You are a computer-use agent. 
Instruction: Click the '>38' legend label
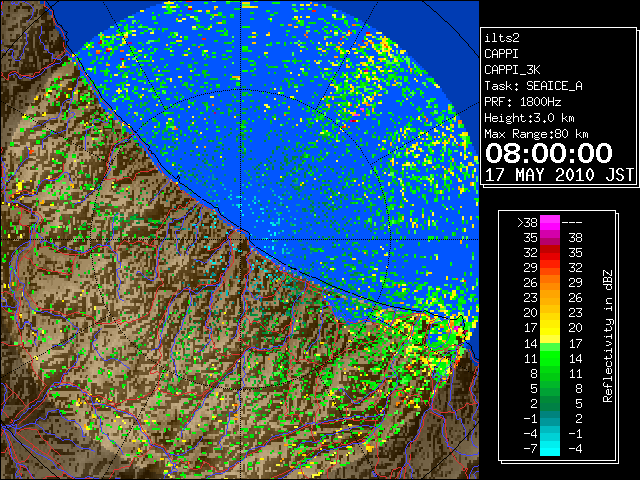(x=527, y=223)
